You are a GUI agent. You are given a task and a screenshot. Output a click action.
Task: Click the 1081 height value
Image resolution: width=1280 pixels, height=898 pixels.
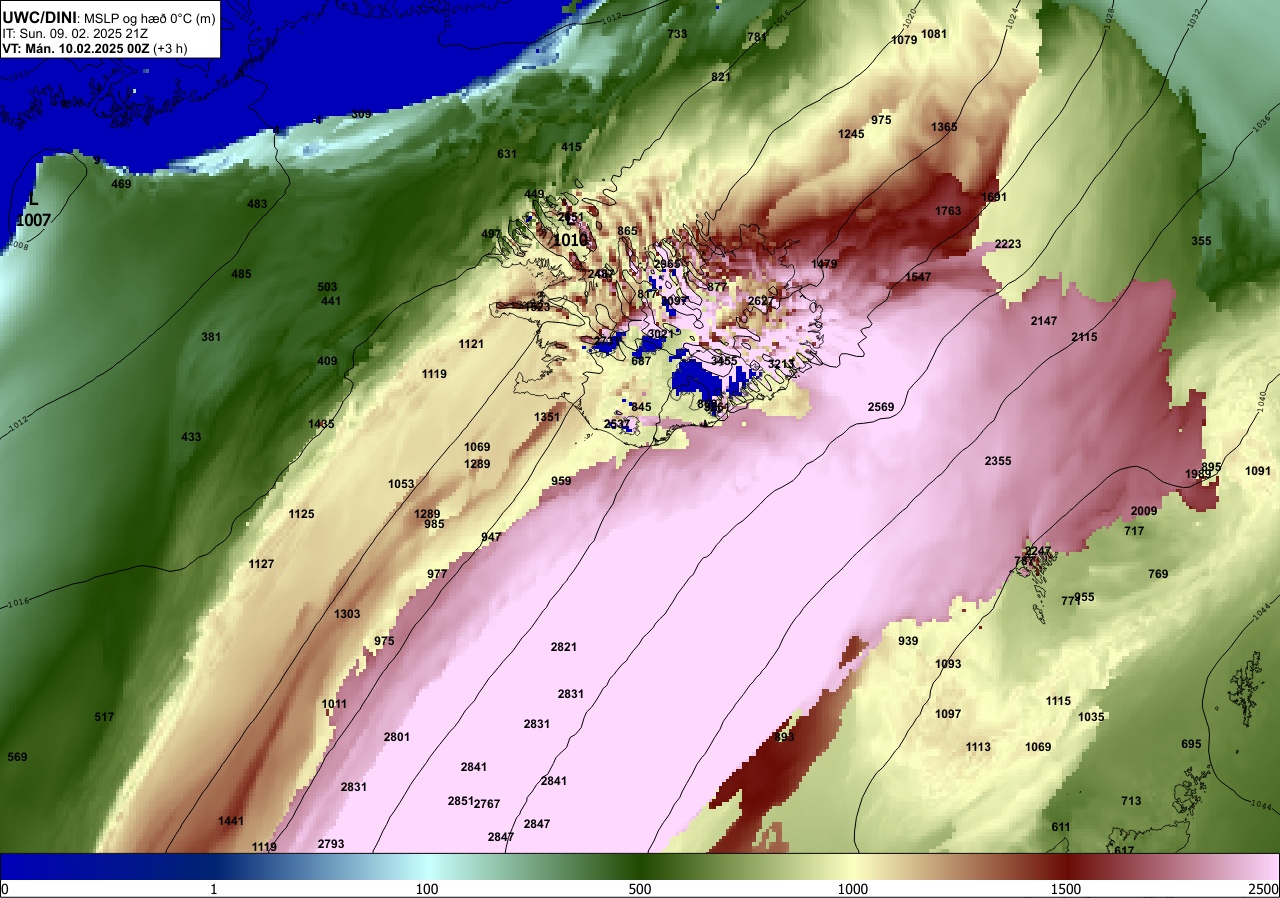934,34
